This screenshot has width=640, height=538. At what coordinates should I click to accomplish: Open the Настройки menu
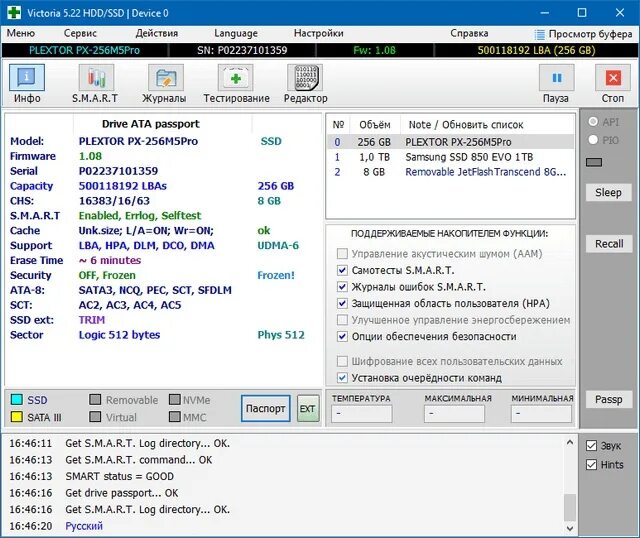pyautogui.click(x=318, y=33)
